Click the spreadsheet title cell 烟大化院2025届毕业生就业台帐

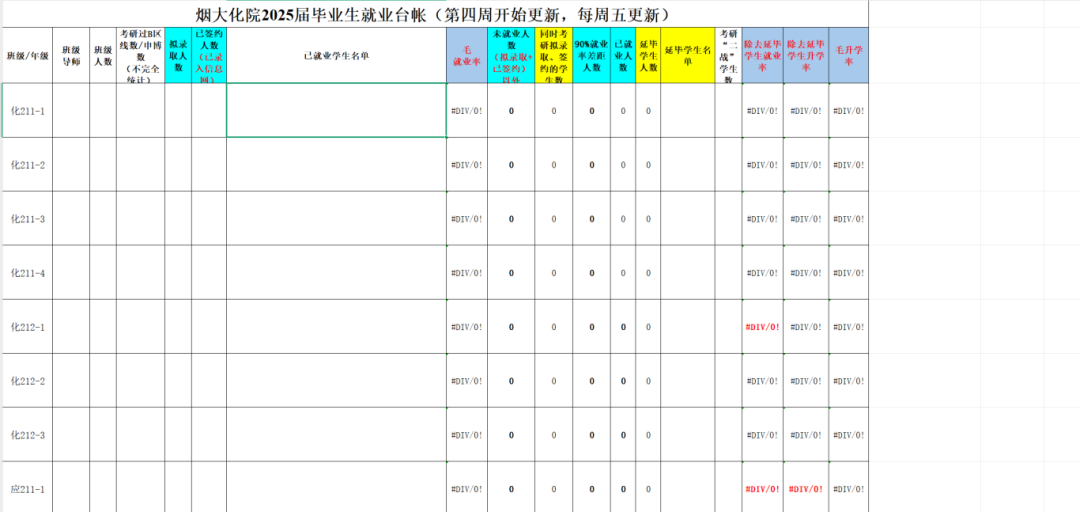coord(433,15)
